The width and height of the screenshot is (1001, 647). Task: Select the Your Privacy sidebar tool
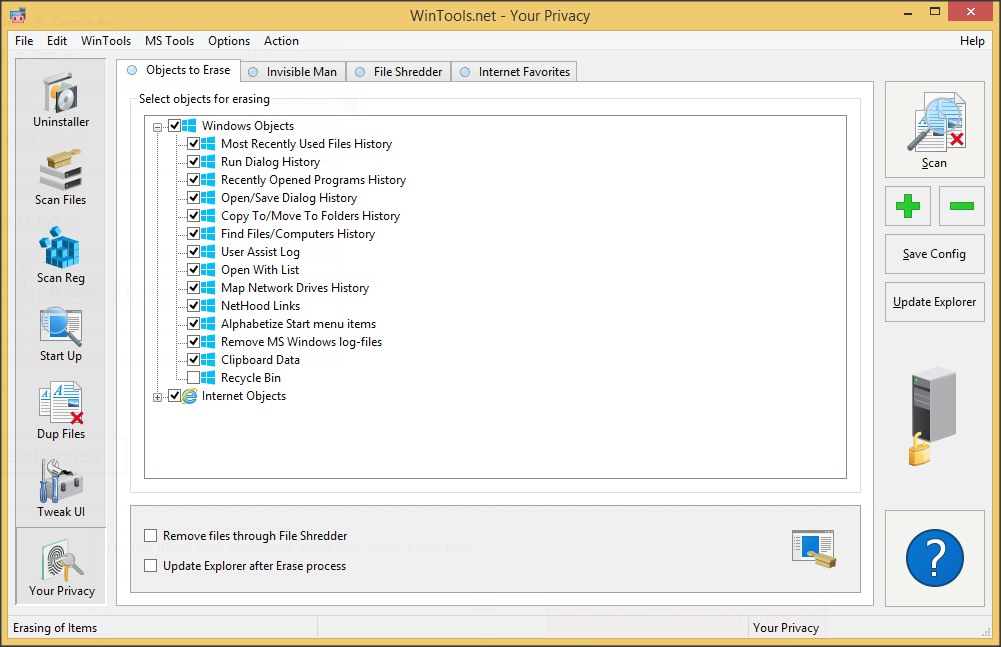click(61, 566)
